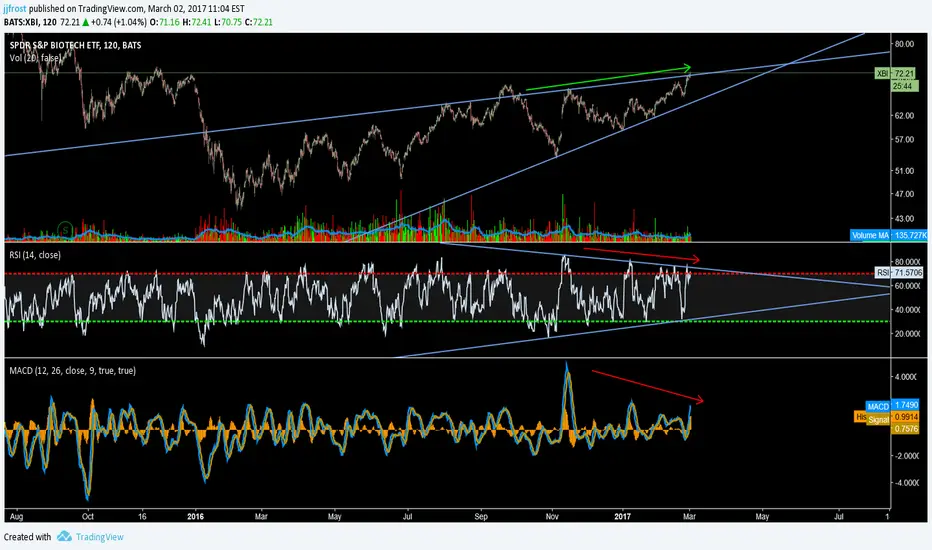The image size is (932, 550).
Task: Click the orange 0.9914 histogram value
Action: pyautogui.click(x=905, y=417)
